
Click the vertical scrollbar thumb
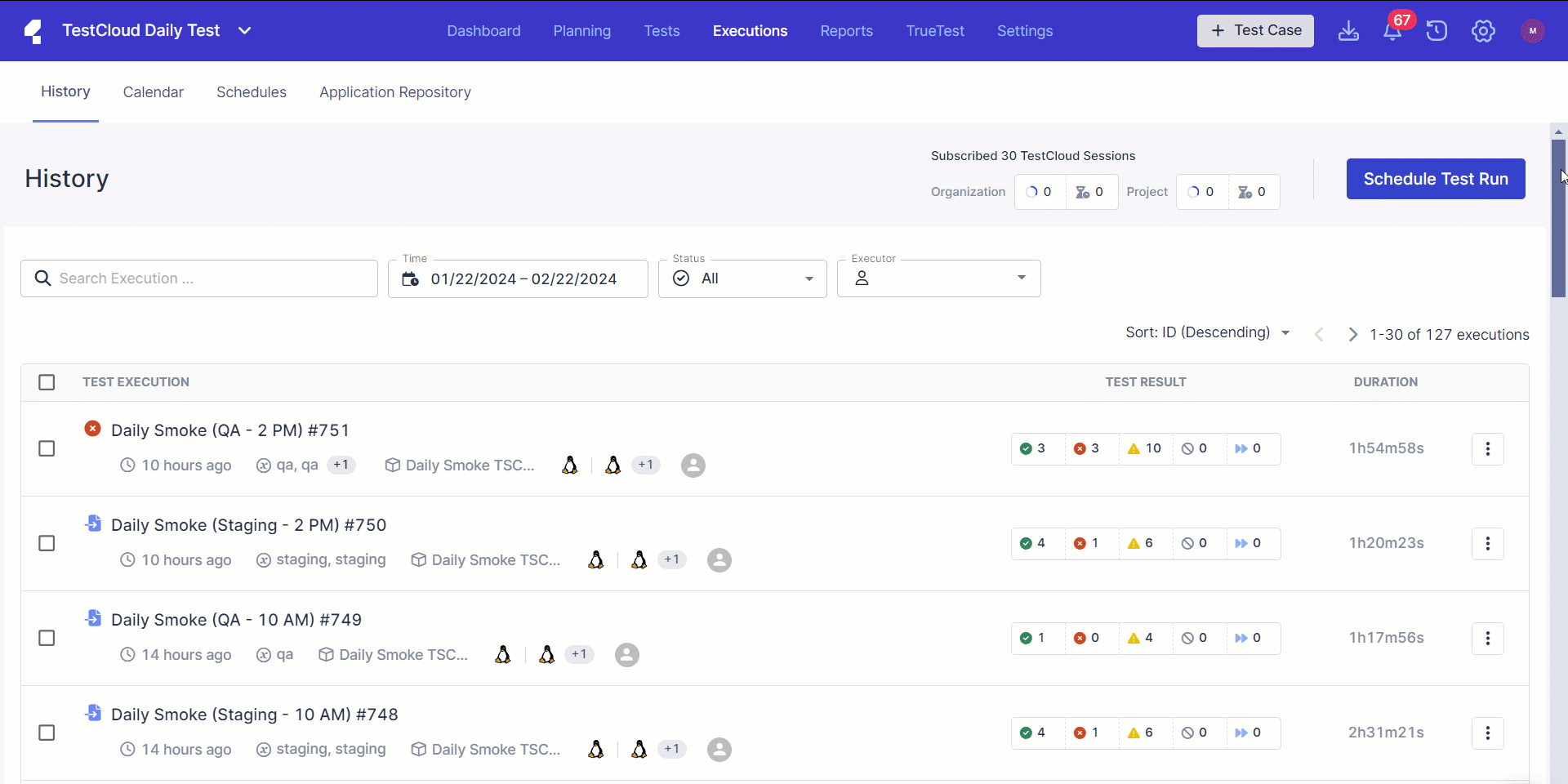tap(1558, 217)
